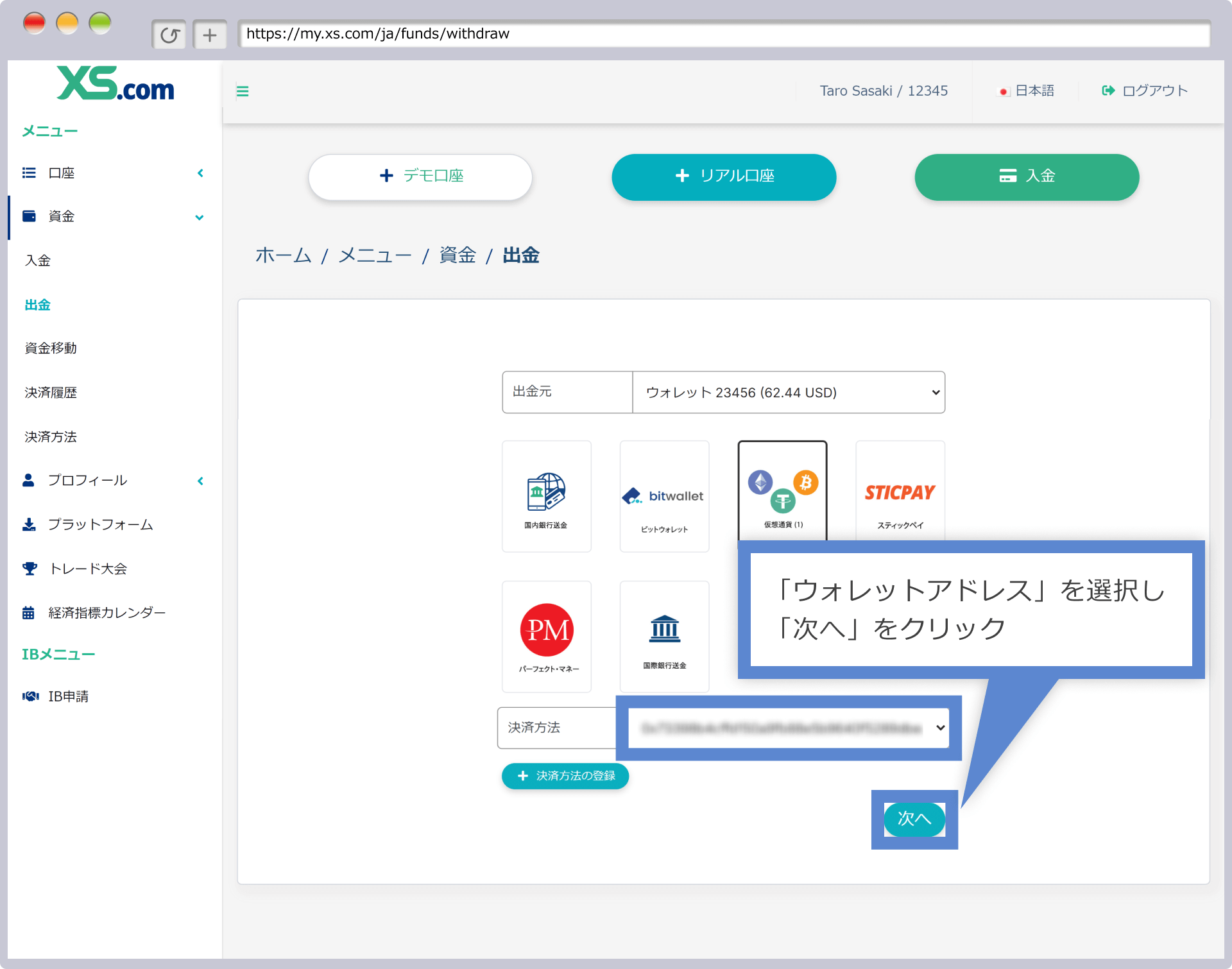Click 日本語 language selector

[x=1034, y=90]
